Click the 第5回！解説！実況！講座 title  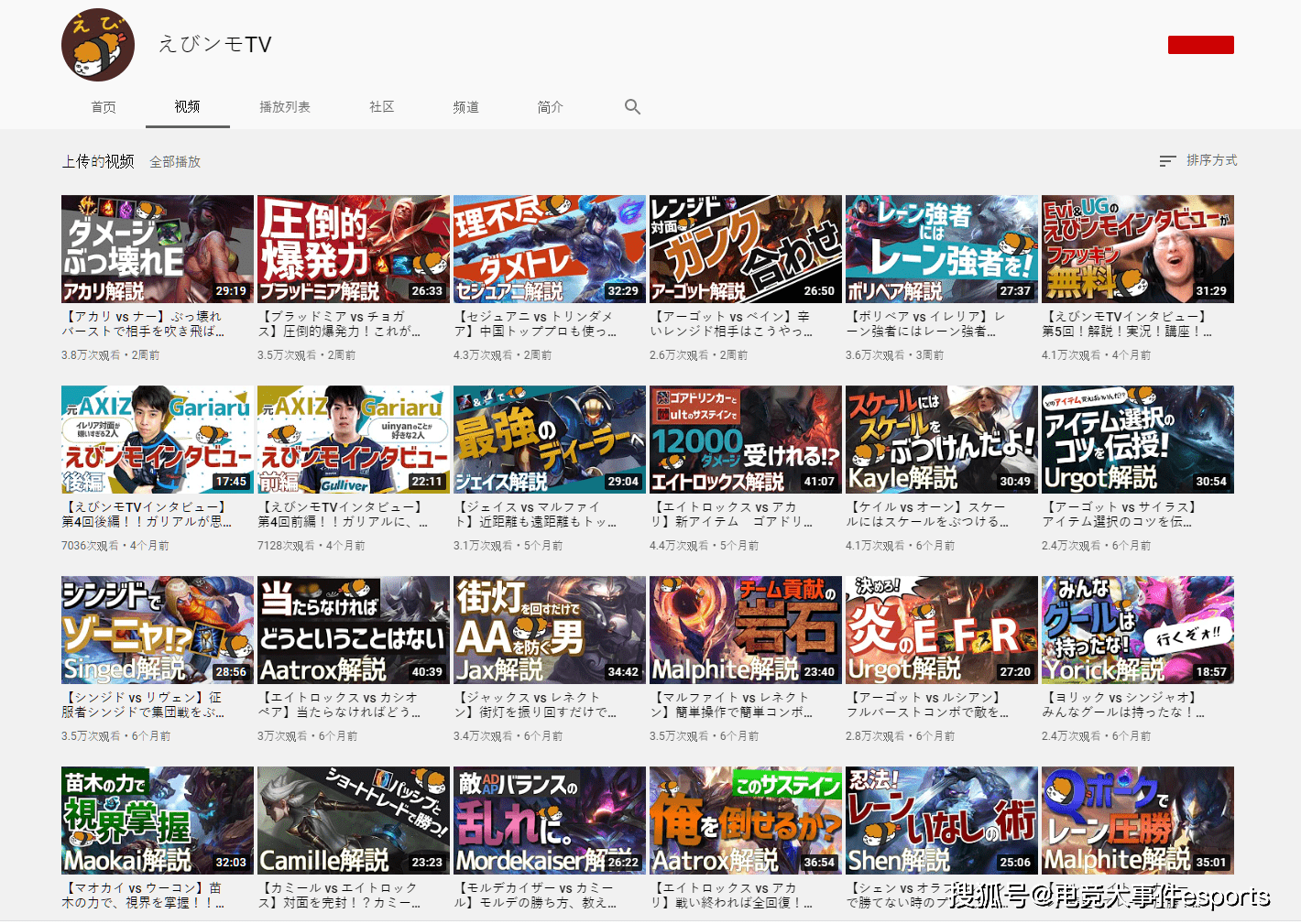[x=1127, y=324]
